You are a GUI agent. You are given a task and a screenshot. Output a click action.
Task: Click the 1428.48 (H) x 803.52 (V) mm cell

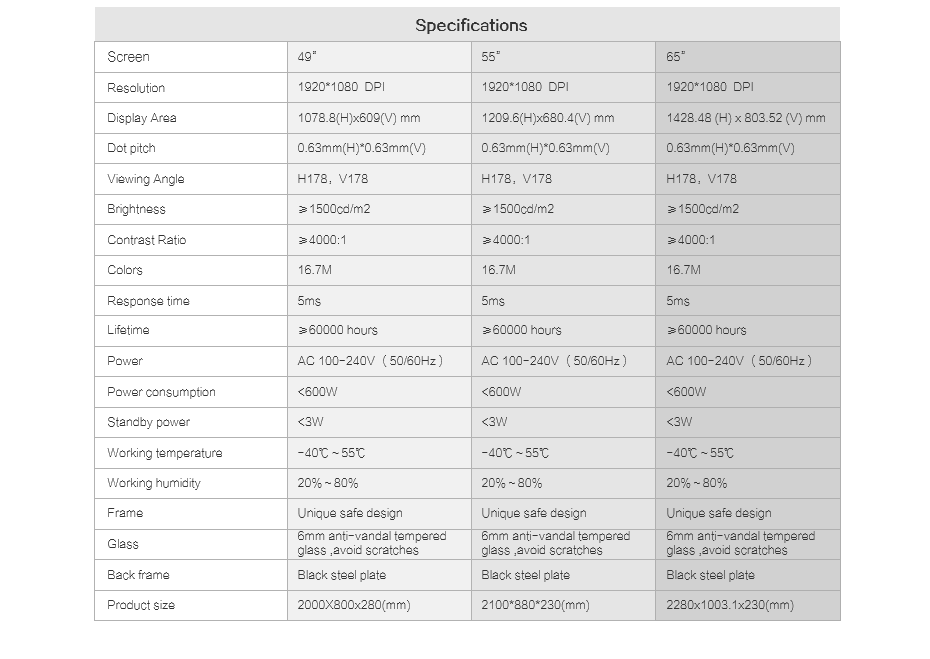746,118
